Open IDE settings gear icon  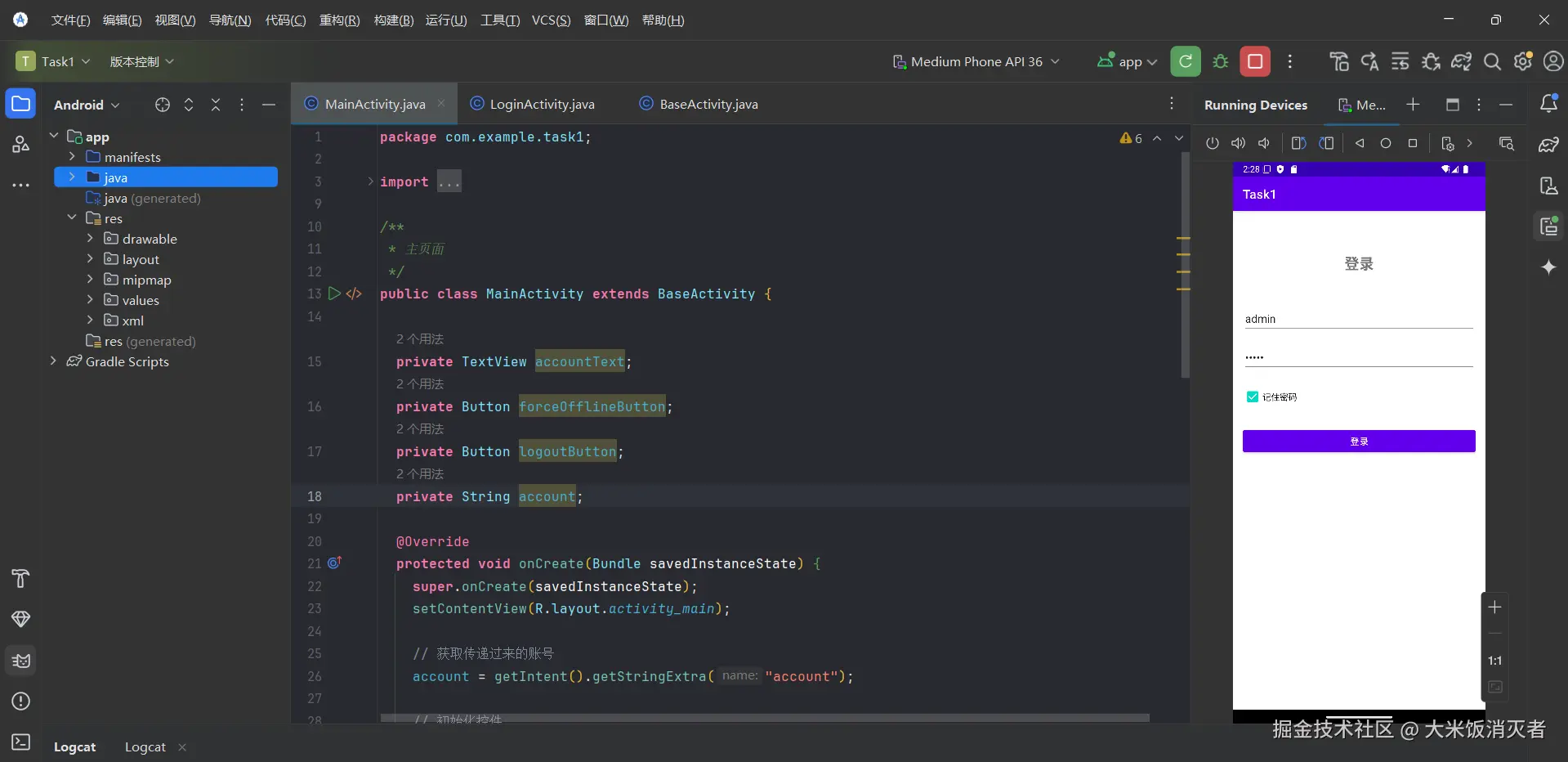point(1523,61)
